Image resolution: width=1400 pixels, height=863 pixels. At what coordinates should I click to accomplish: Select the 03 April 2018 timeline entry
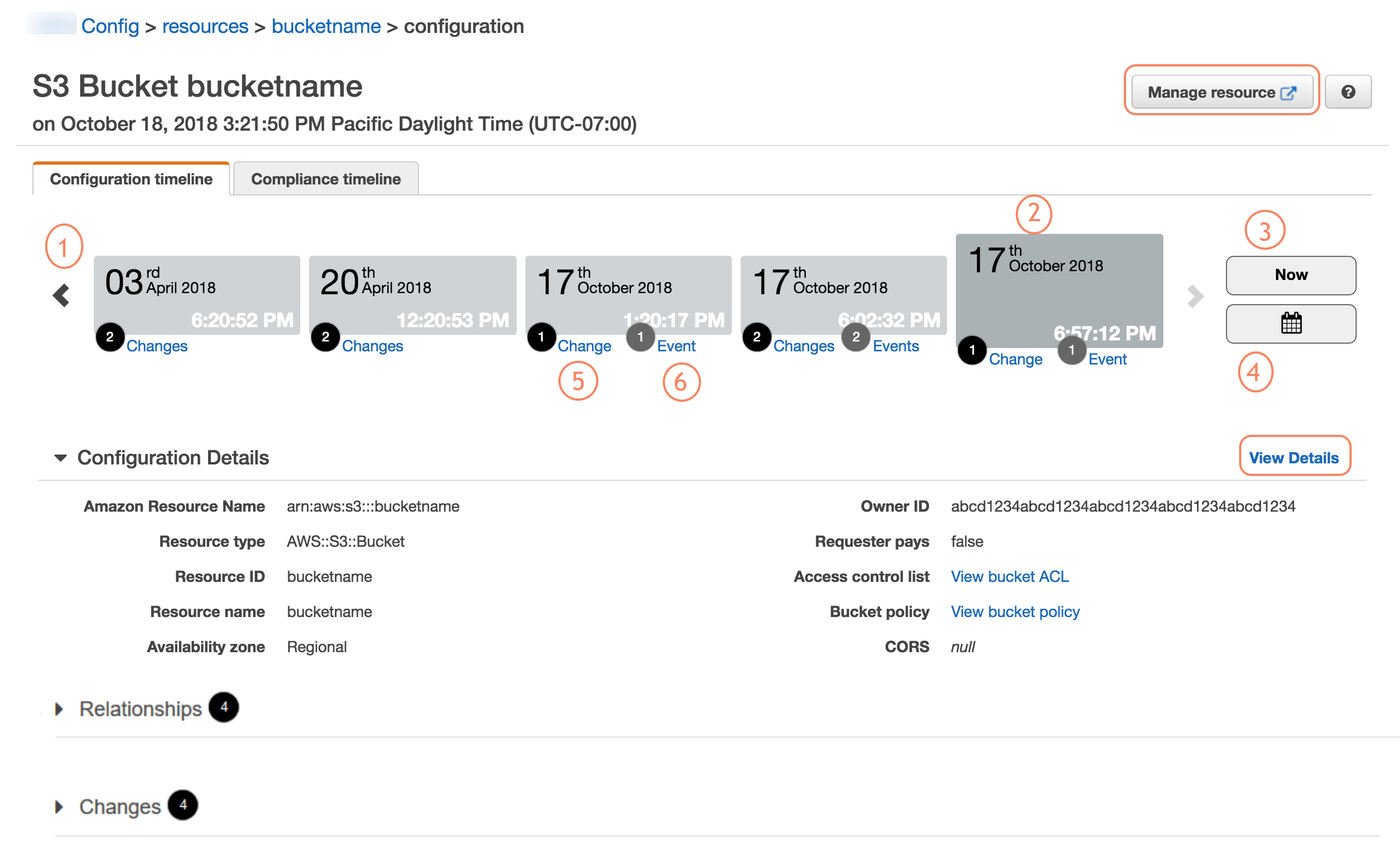pyautogui.click(x=197, y=294)
